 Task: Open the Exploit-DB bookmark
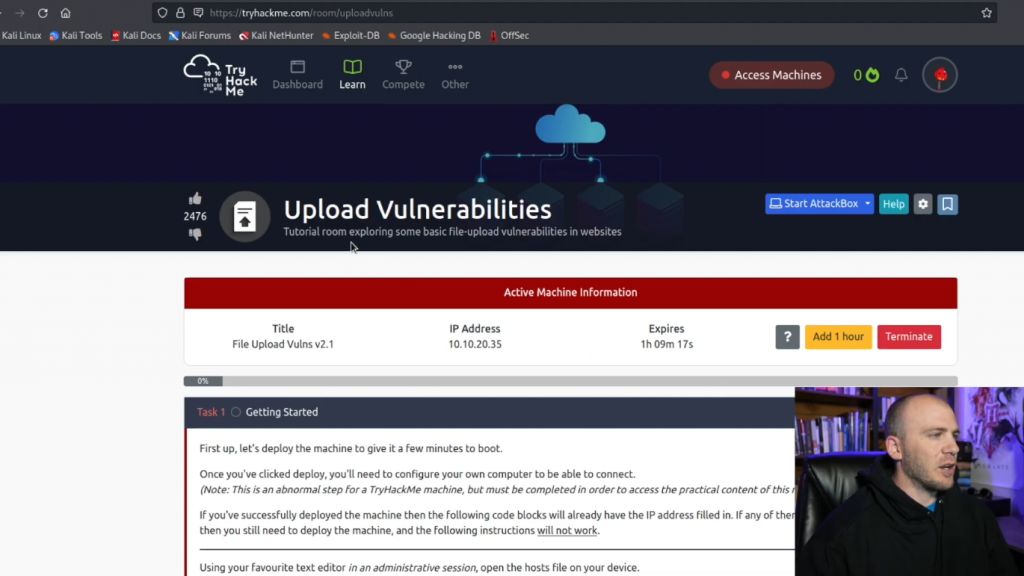(351, 35)
